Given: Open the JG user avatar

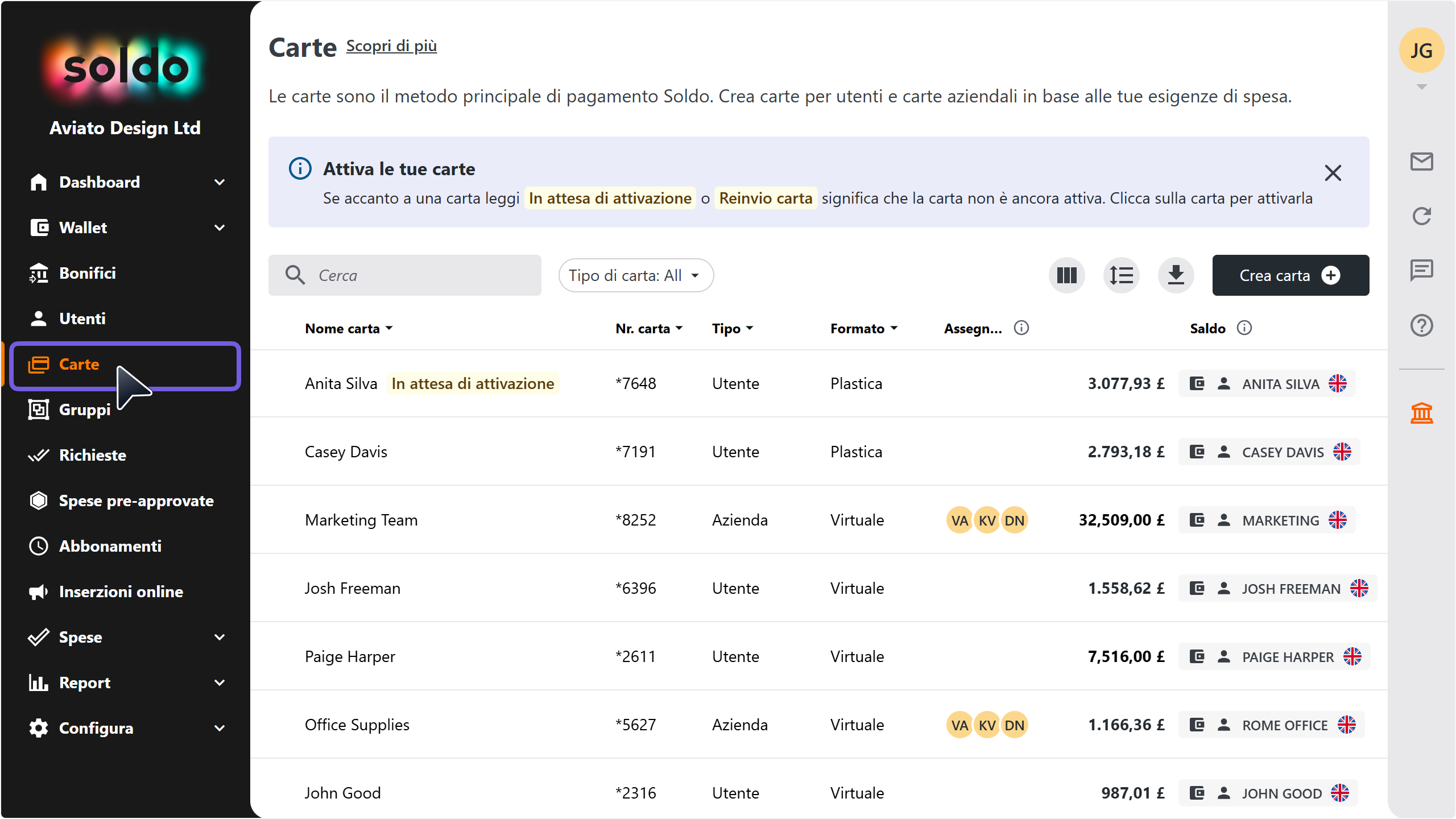Looking at the screenshot, I should [x=1421, y=50].
